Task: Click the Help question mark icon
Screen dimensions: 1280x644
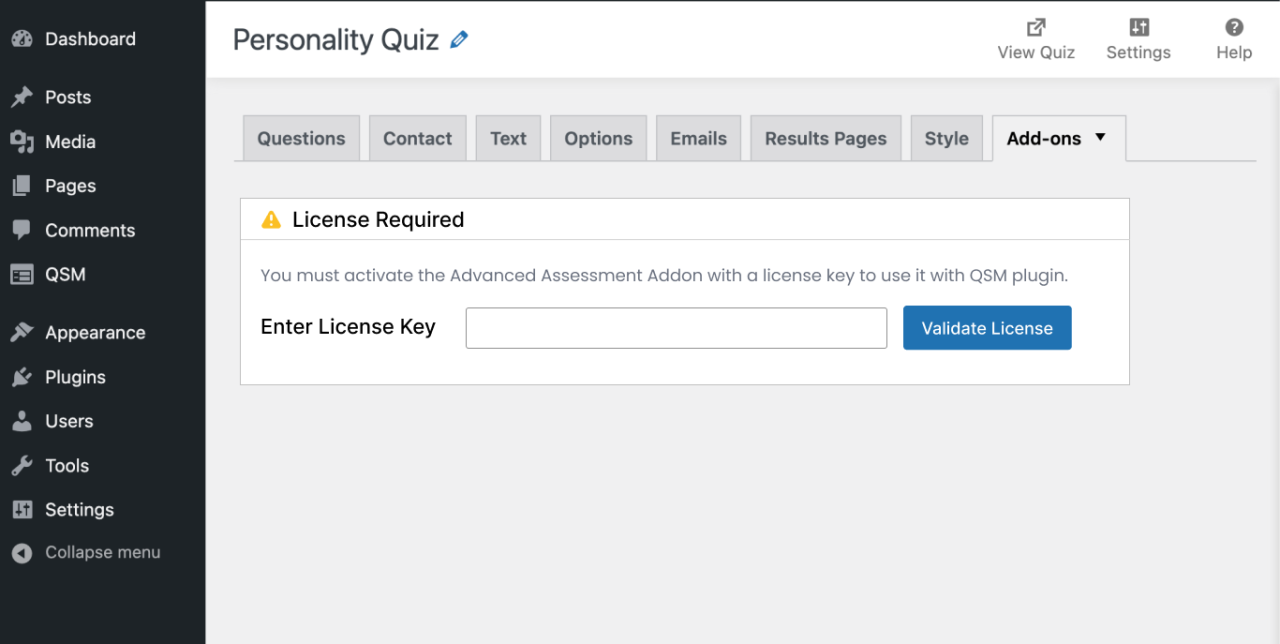Action: point(1233,27)
